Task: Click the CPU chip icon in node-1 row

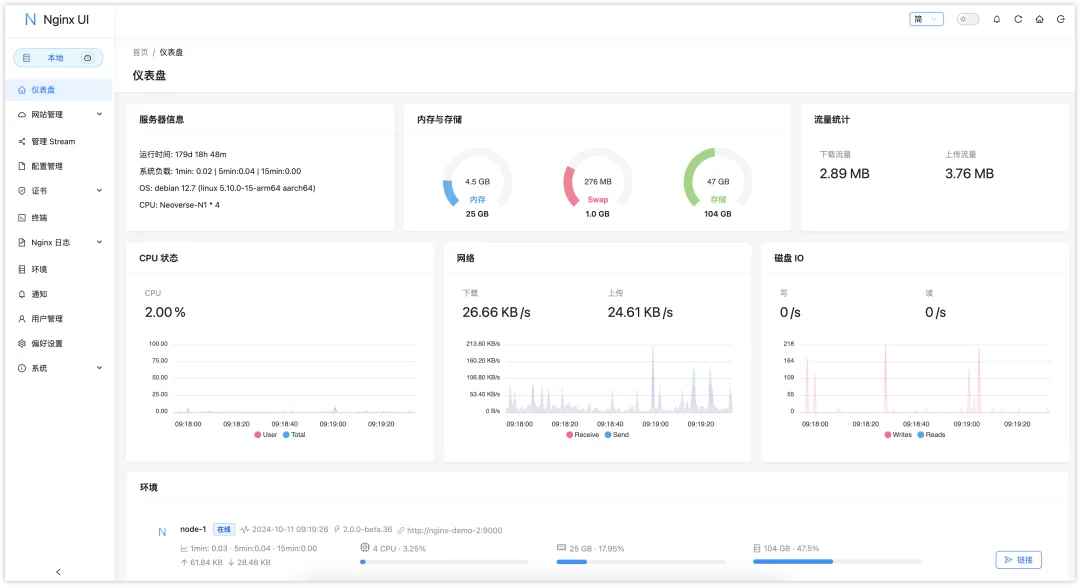Action: [x=364, y=547]
